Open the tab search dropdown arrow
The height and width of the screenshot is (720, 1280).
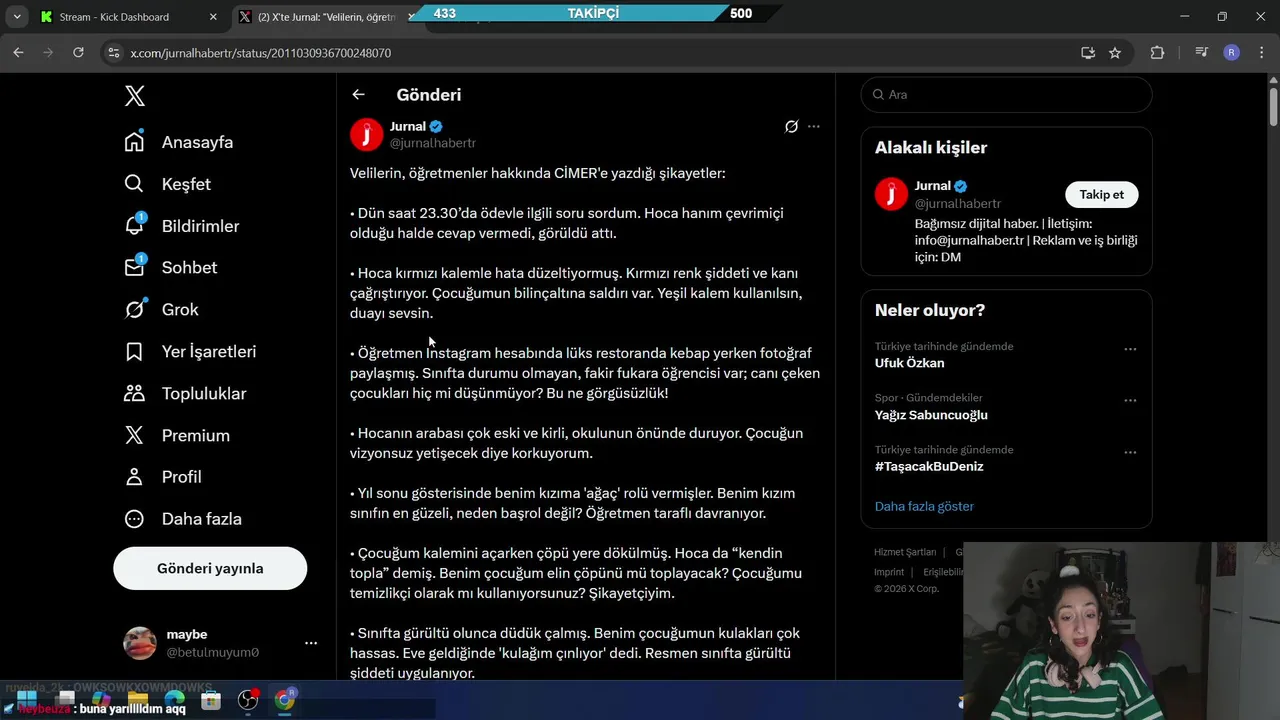pyautogui.click(x=17, y=17)
